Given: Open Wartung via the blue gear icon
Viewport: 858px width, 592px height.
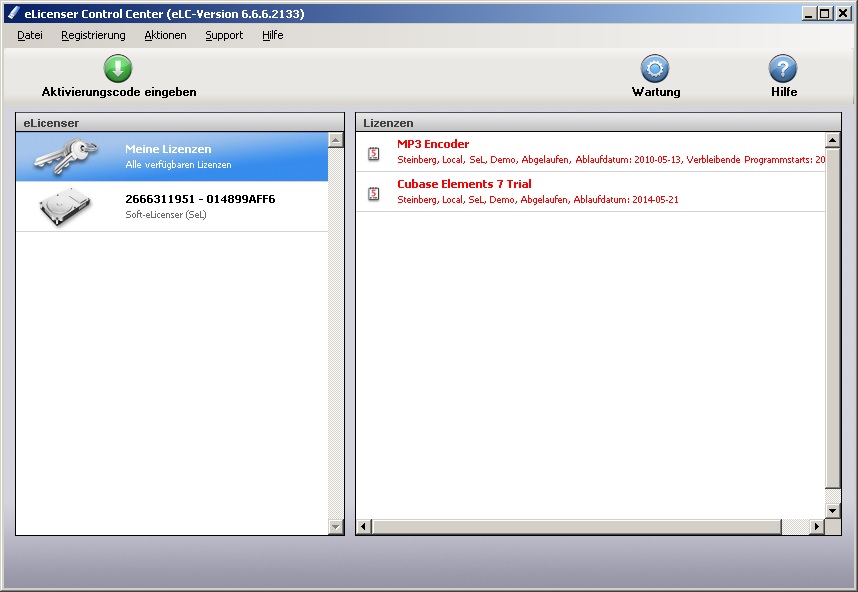Looking at the screenshot, I should point(654,68).
